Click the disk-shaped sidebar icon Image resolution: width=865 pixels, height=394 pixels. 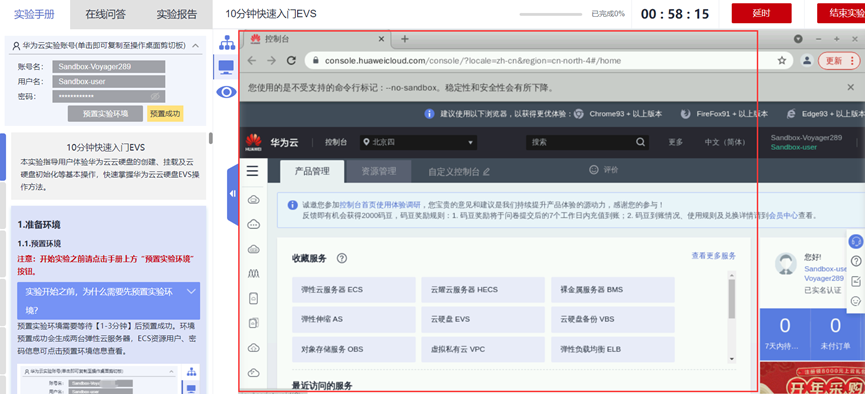254,298
